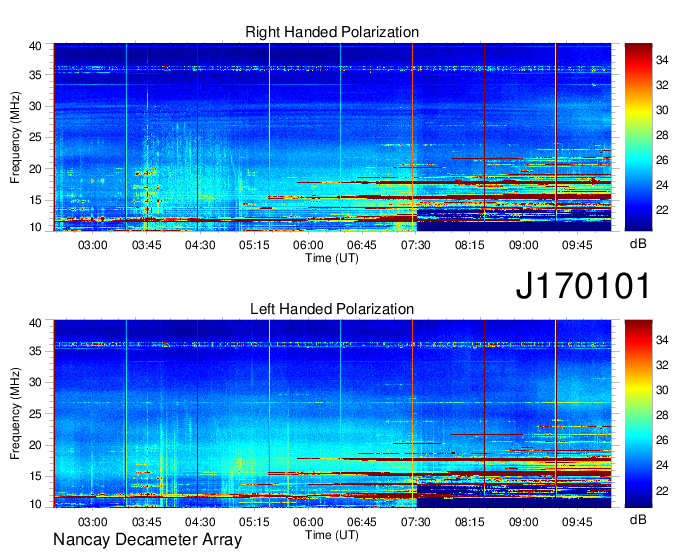
Task: Click the 09:00 time tick of the Left Handed plot
Action: coord(523,522)
